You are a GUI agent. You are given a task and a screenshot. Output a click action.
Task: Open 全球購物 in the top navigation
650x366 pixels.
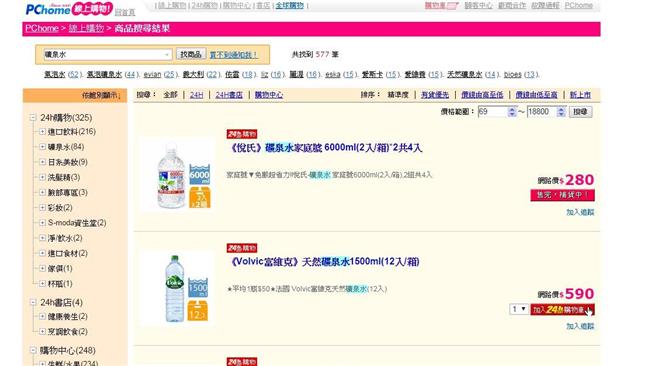coord(290,6)
